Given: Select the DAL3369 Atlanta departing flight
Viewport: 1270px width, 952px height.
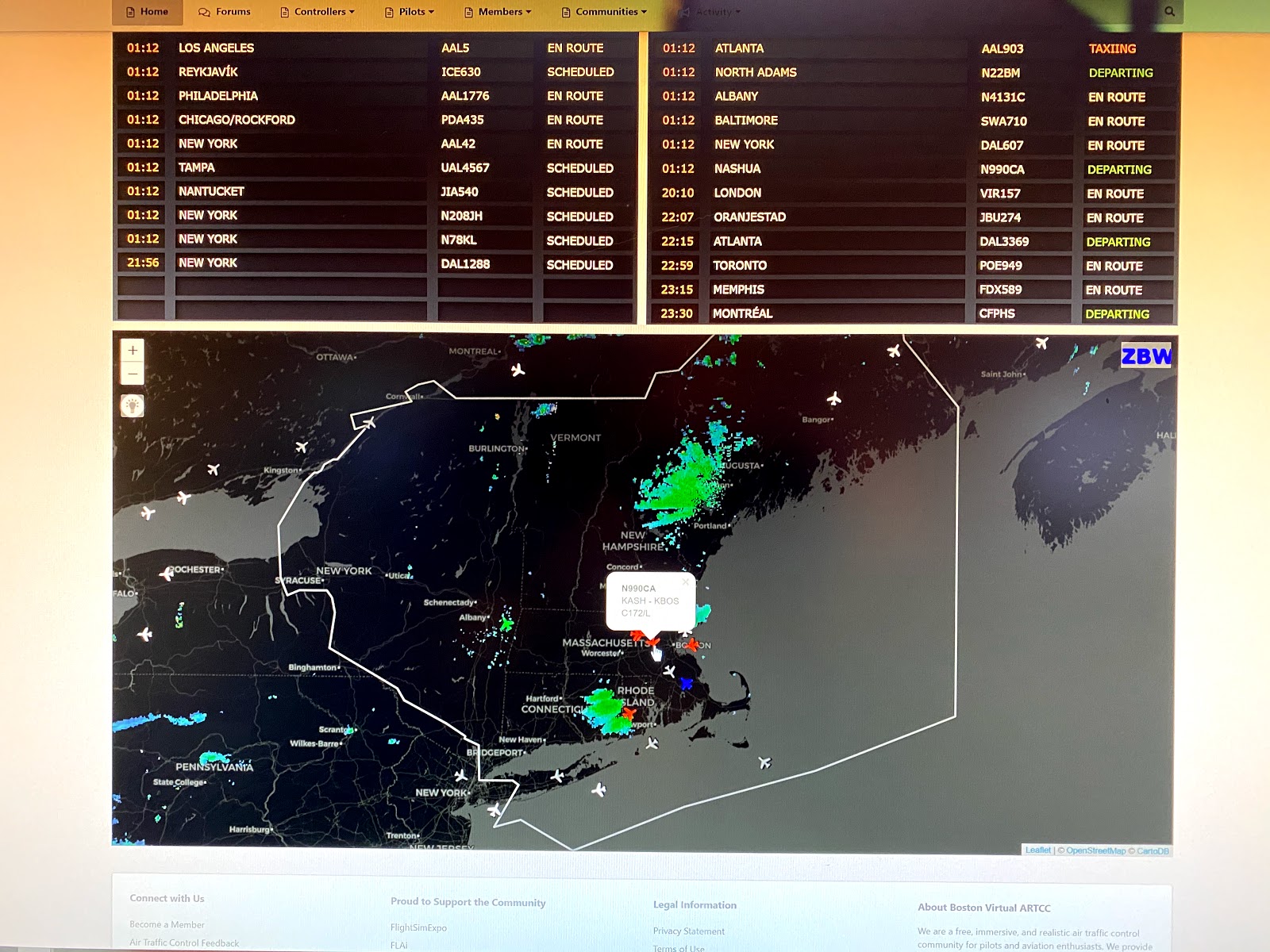Looking at the screenshot, I should [914, 241].
